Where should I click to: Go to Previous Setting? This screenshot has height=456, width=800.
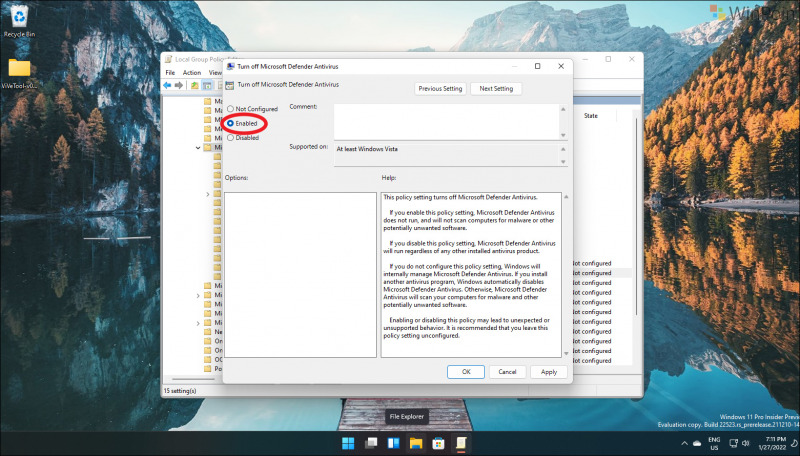(440, 88)
